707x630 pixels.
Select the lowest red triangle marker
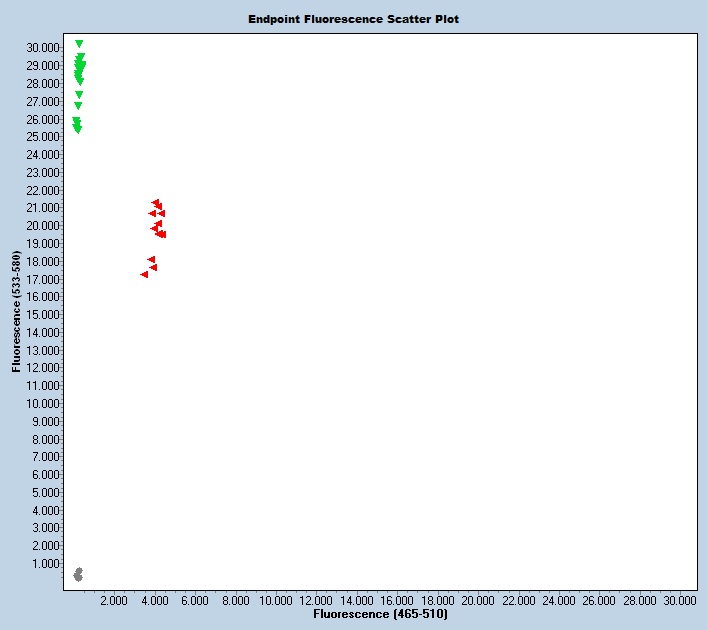145,274
